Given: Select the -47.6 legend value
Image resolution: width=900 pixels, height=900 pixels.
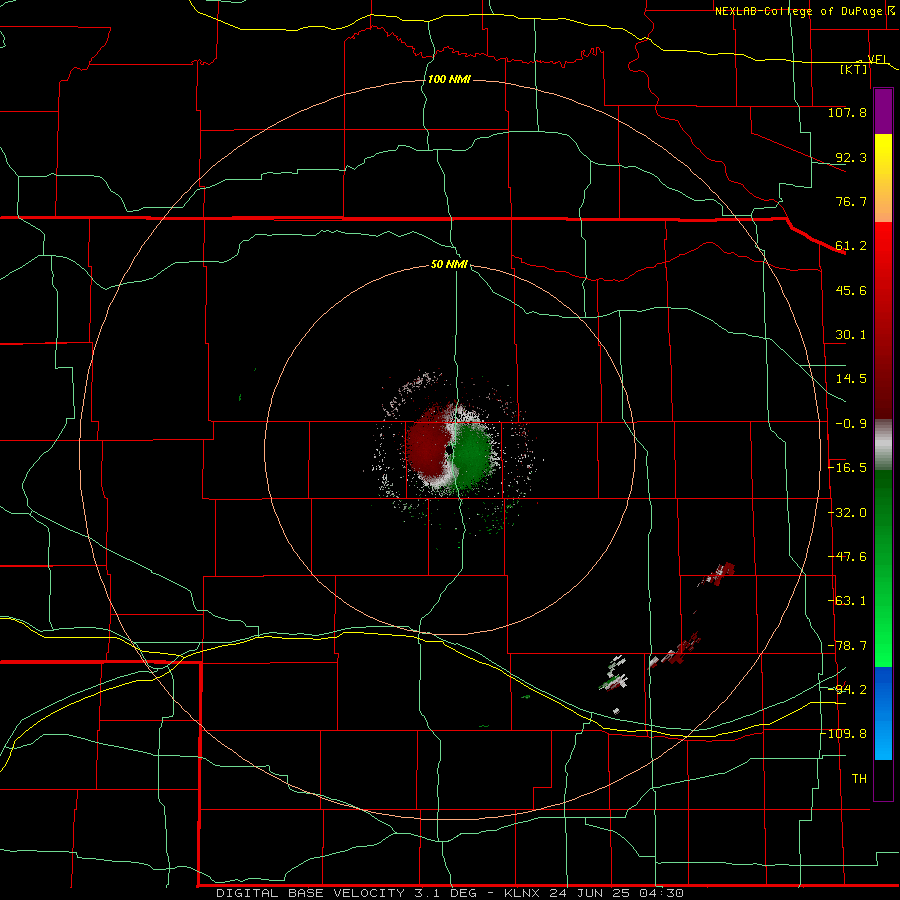Looking at the screenshot, I should click(x=847, y=557).
